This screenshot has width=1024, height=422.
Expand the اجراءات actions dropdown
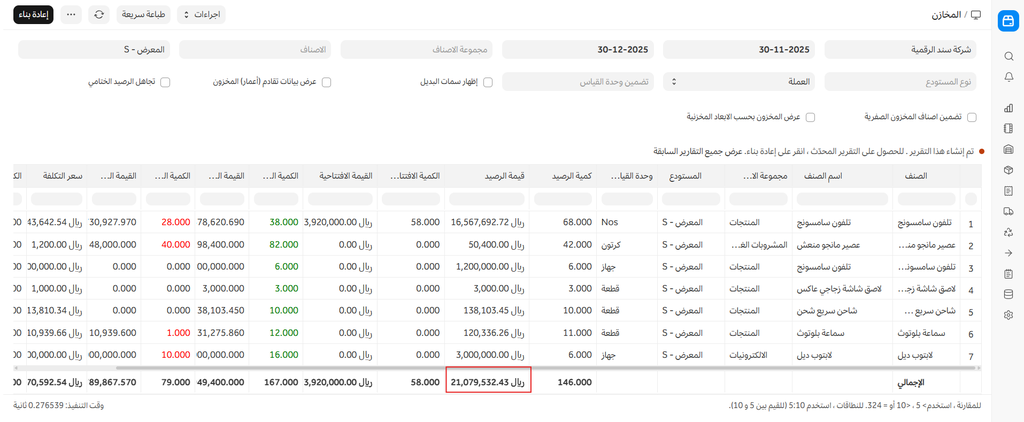click(x=201, y=15)
